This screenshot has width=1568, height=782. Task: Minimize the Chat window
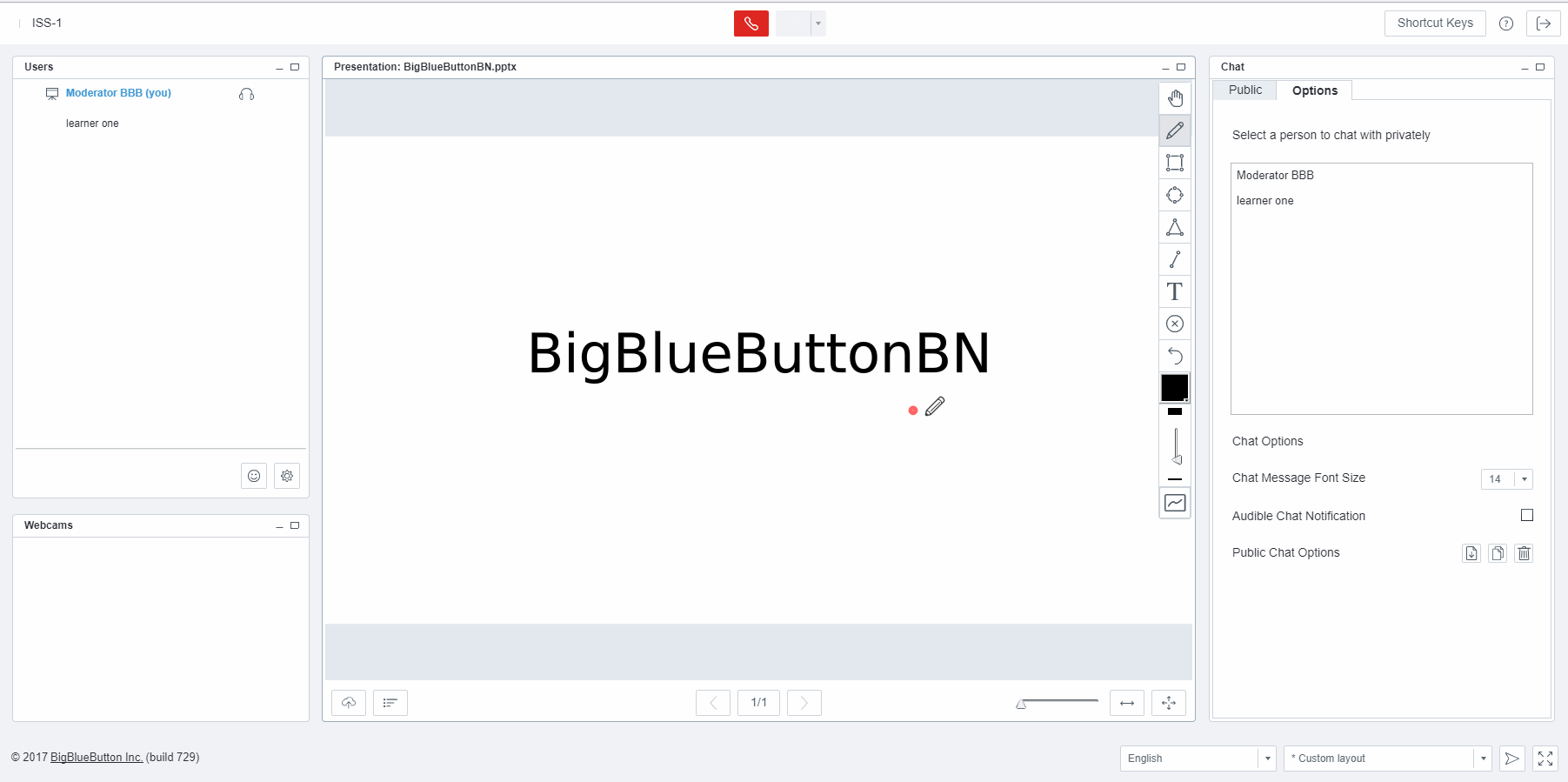1525,68
